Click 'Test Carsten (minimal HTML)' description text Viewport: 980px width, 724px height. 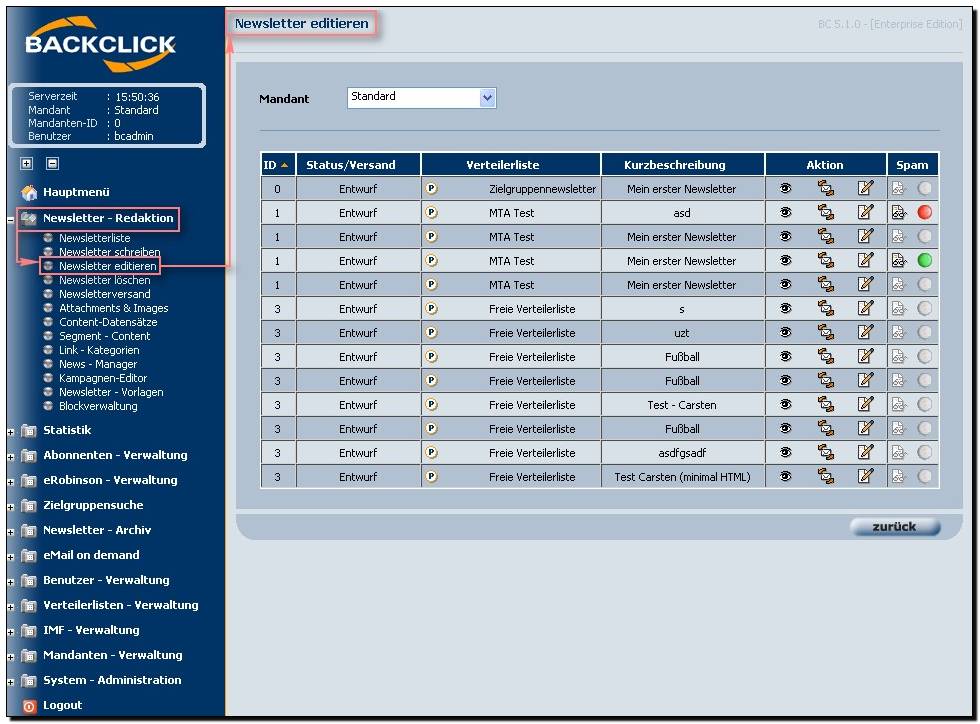(x=682, y=477)
